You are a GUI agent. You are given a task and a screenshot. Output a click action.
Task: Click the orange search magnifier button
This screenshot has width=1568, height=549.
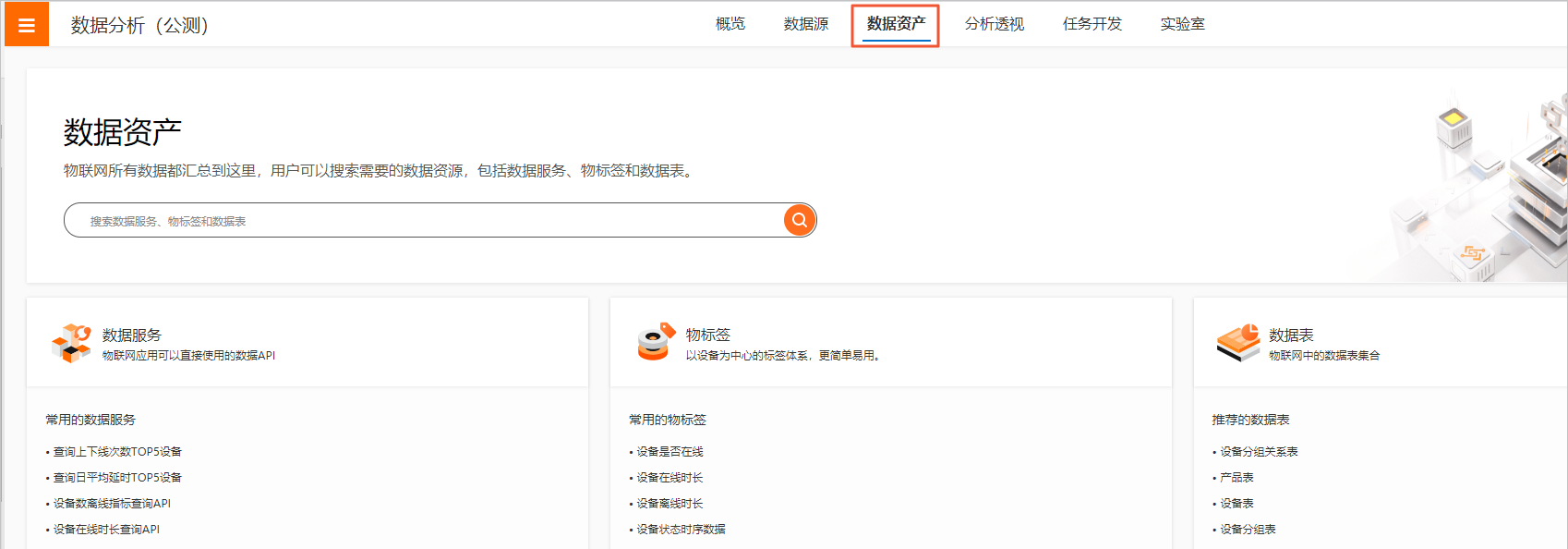tap(800, 220)
